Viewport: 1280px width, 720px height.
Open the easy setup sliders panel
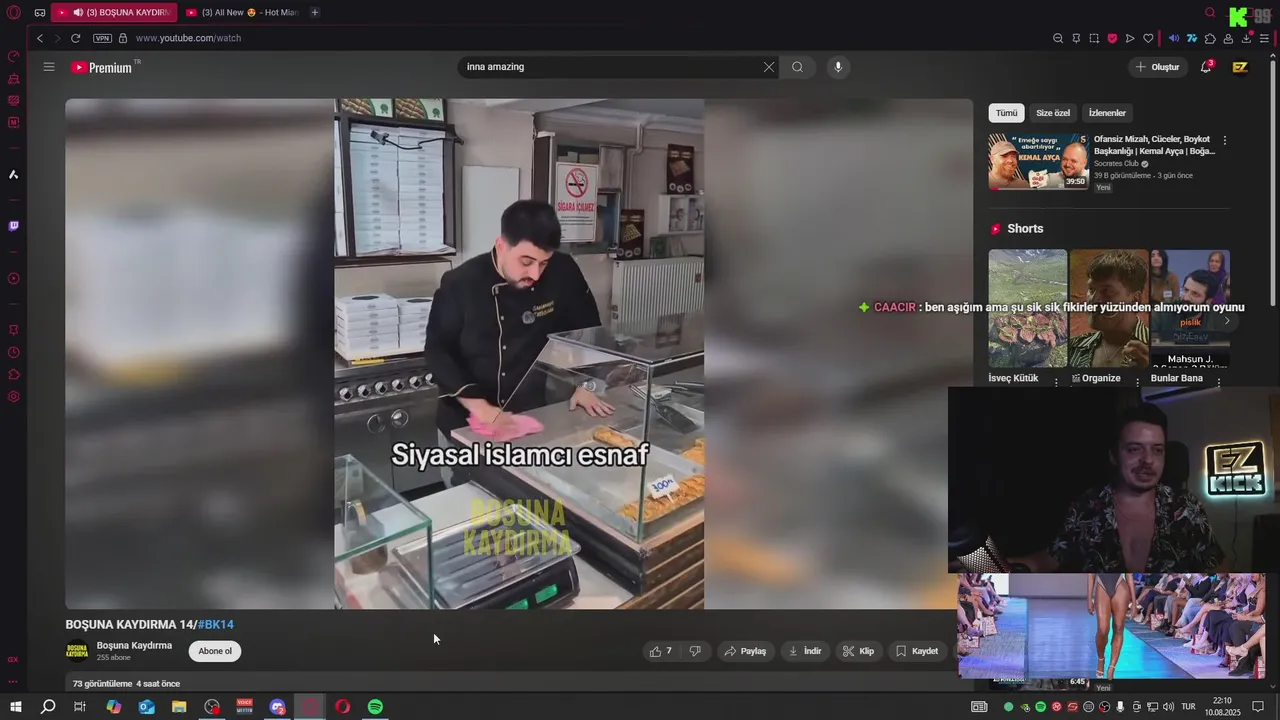[1265, 38]
